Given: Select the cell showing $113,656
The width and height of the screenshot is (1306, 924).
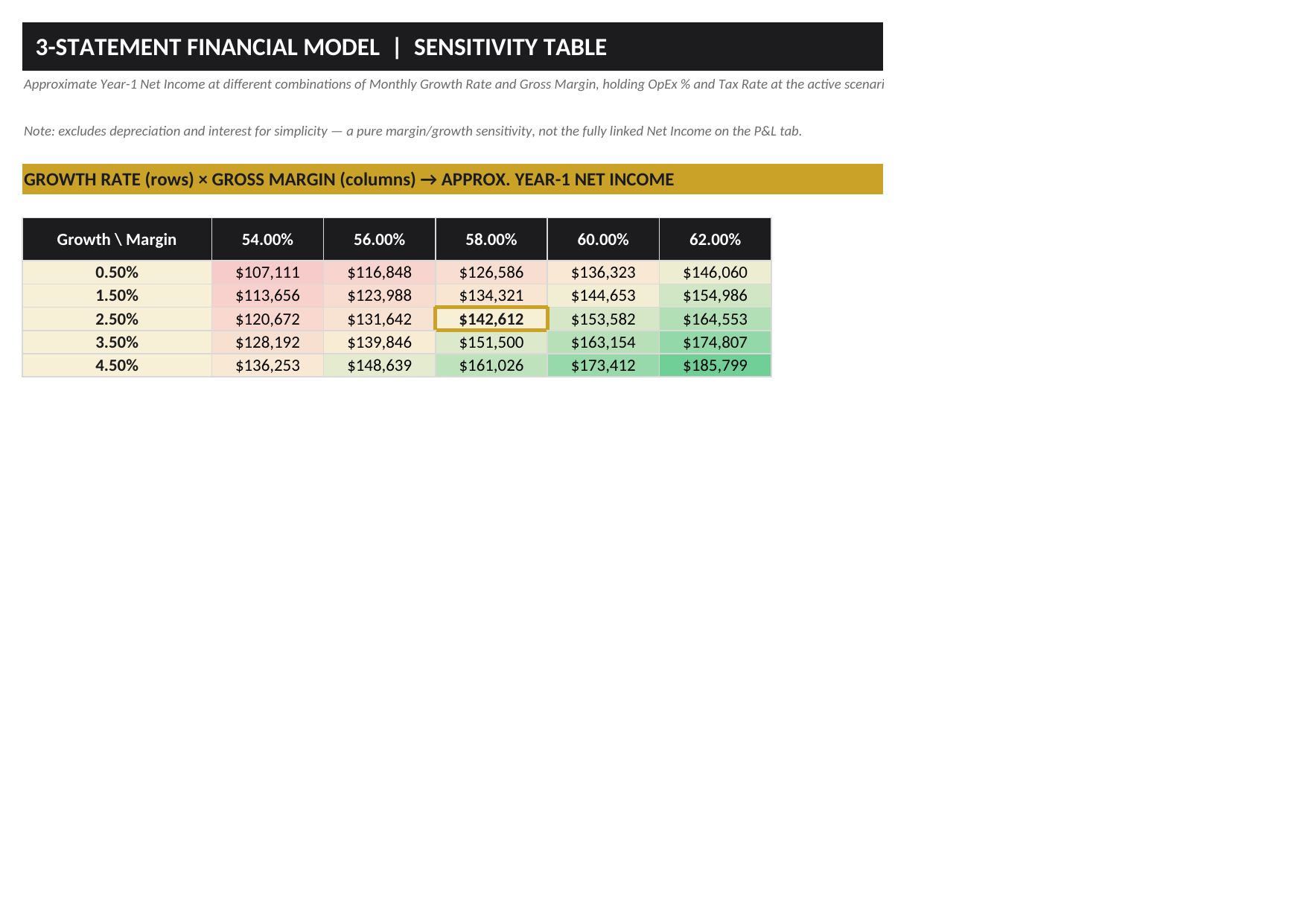Looking at the screenshot, I should [x=267, y=296].
